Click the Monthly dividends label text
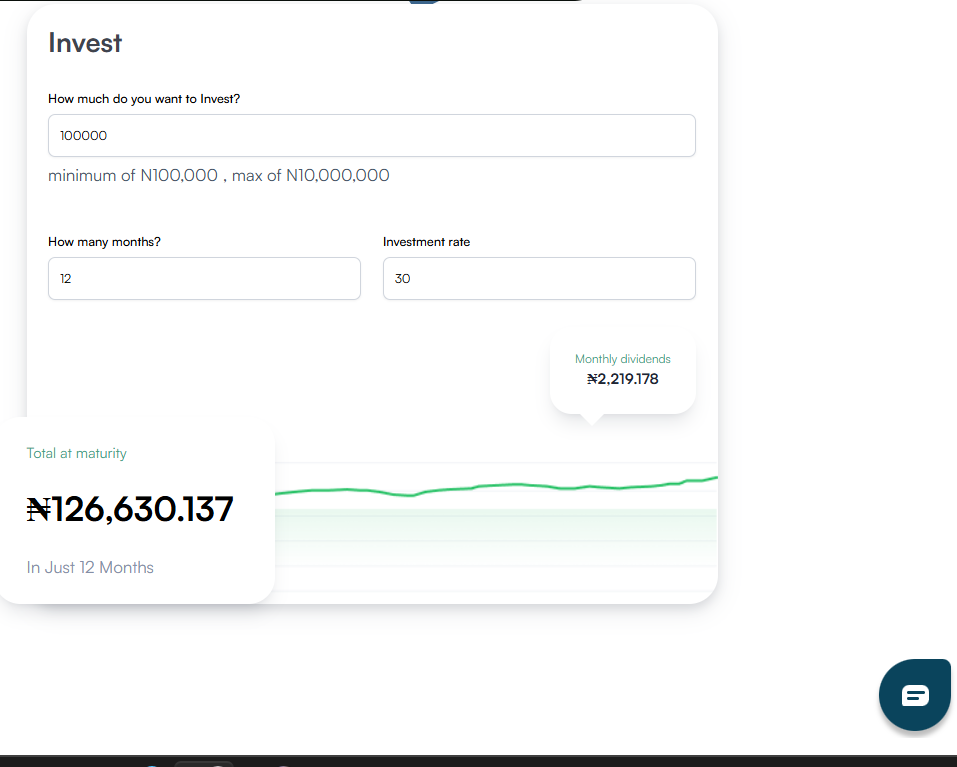Image resolution: width=957 pixels, height=767 pixels. click(622, 358)
